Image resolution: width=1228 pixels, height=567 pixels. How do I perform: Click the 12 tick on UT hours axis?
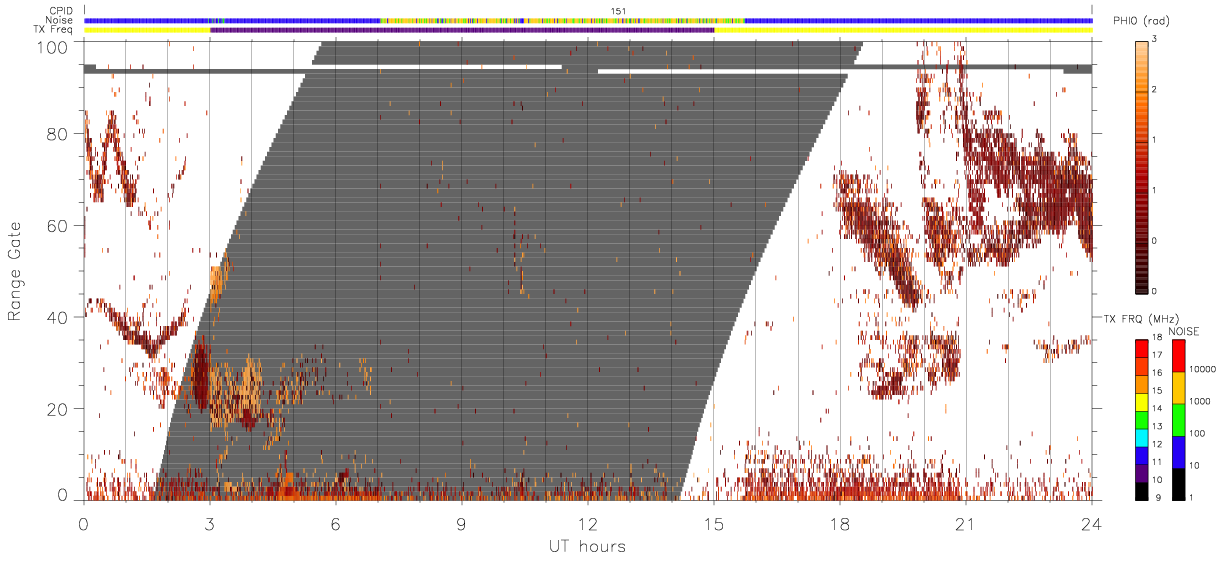tap(588, 524)
